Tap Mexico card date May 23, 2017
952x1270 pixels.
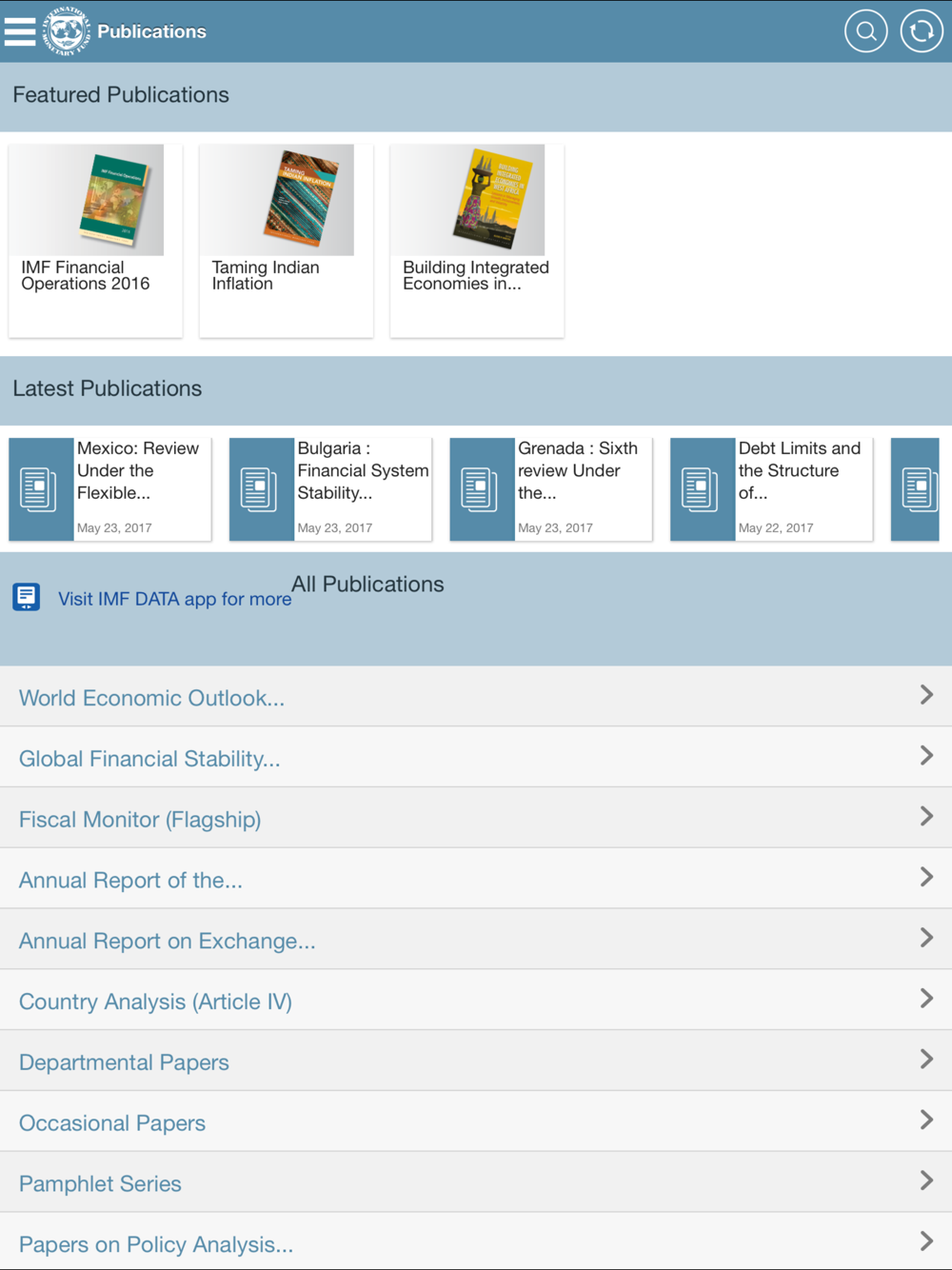[x=114, y=527]
